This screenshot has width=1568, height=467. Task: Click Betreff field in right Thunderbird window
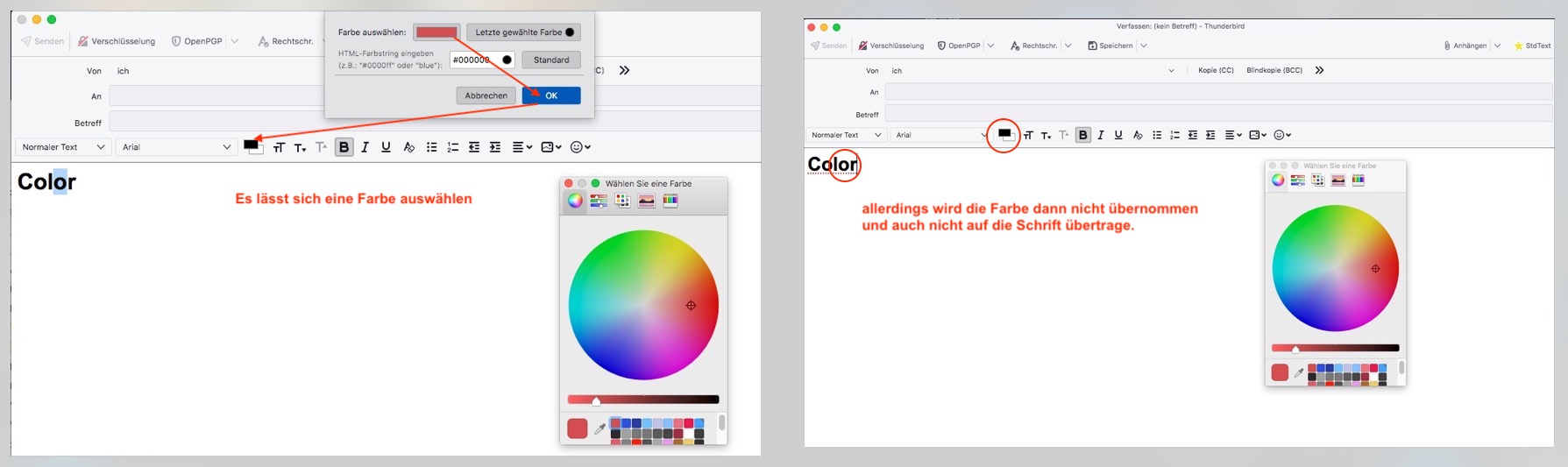pos(1218,113)
